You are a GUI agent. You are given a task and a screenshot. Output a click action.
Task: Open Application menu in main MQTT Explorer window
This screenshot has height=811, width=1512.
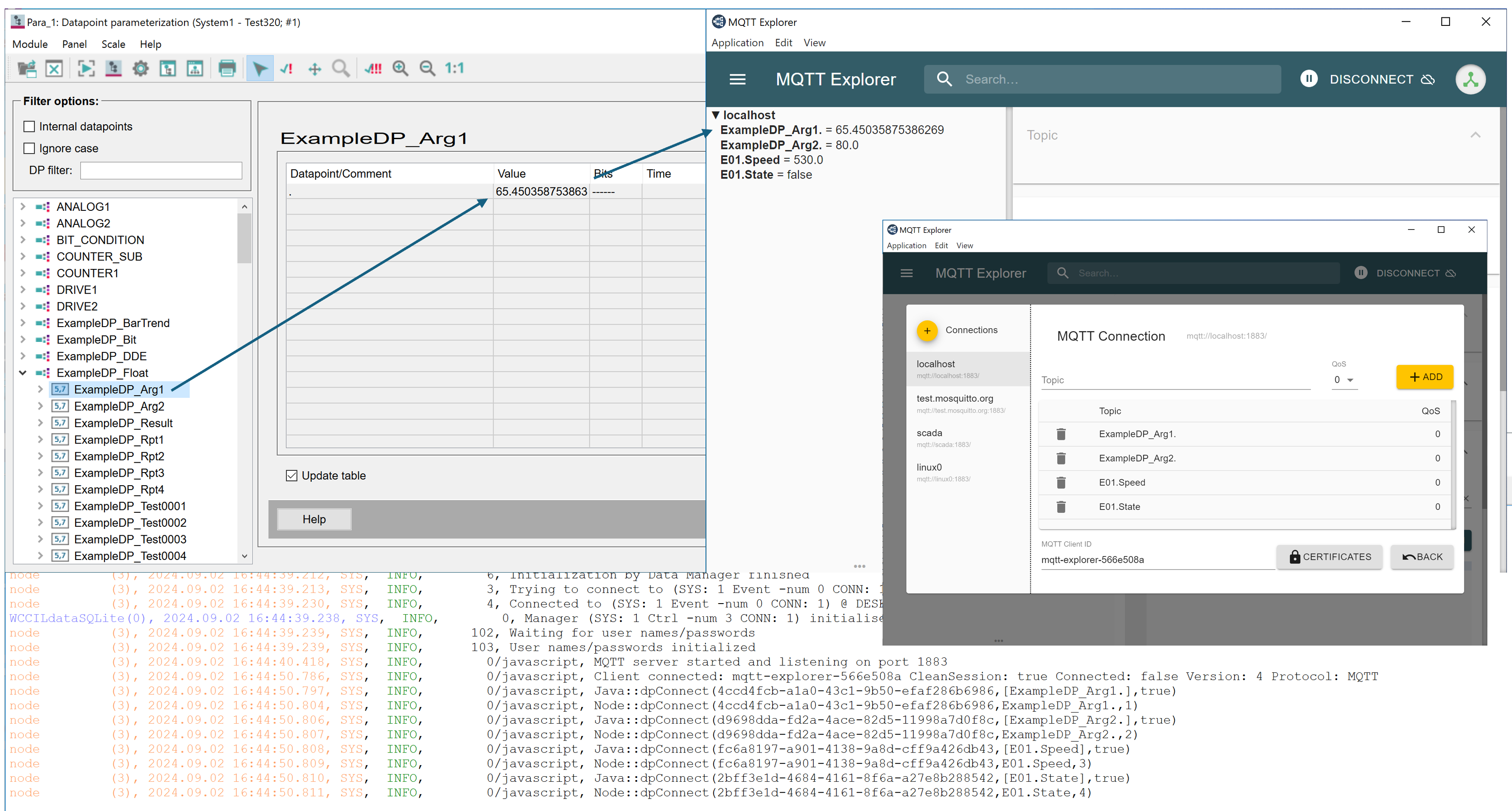[x=737, y=42]
